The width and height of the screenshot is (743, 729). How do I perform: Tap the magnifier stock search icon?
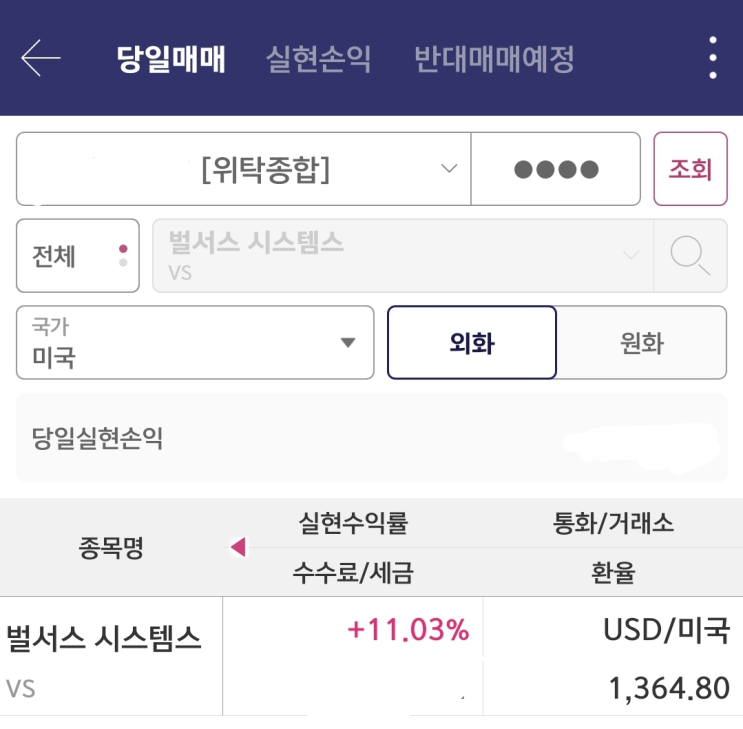690,256
